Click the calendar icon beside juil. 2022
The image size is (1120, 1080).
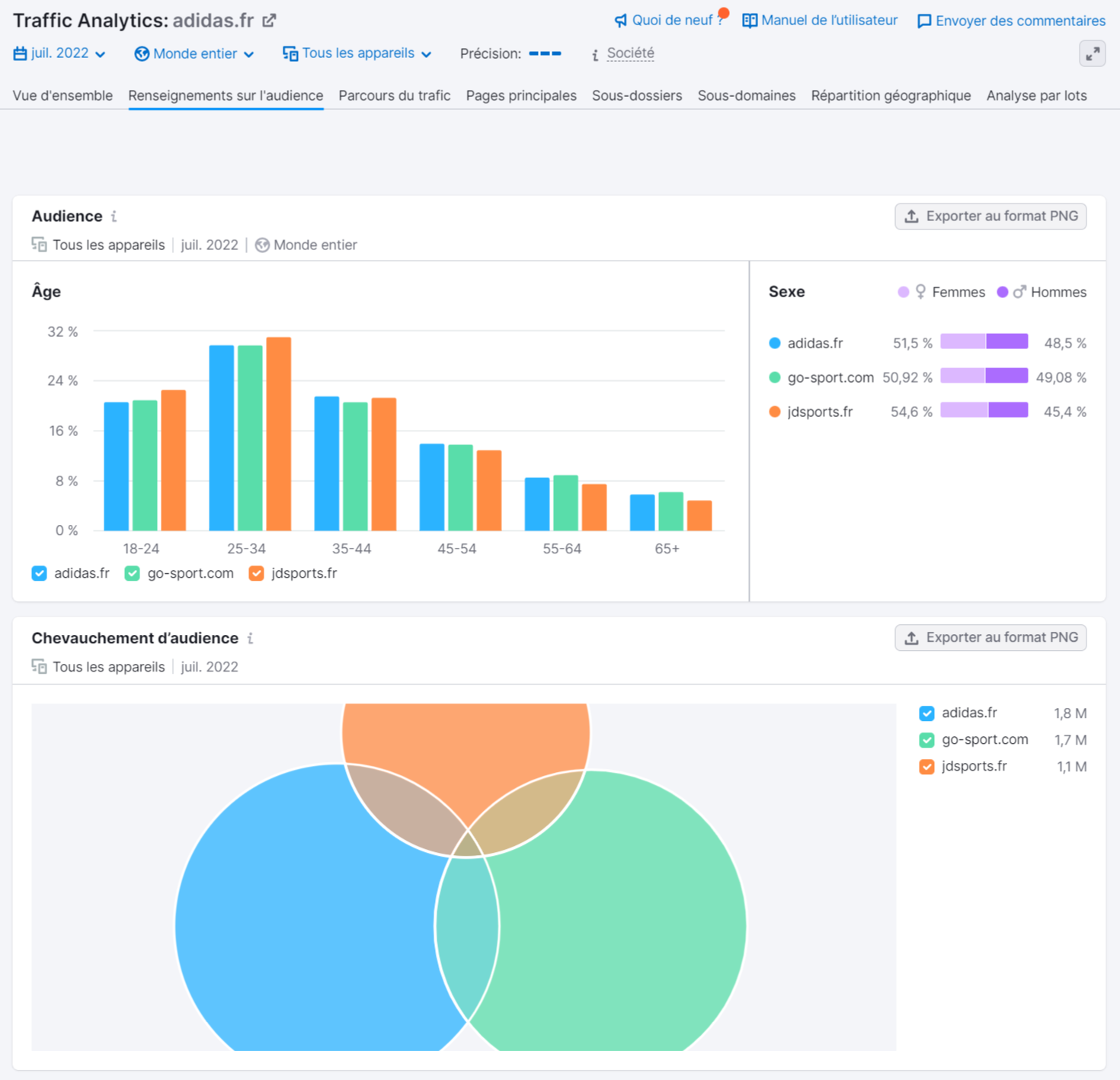[x=20, y=53]
